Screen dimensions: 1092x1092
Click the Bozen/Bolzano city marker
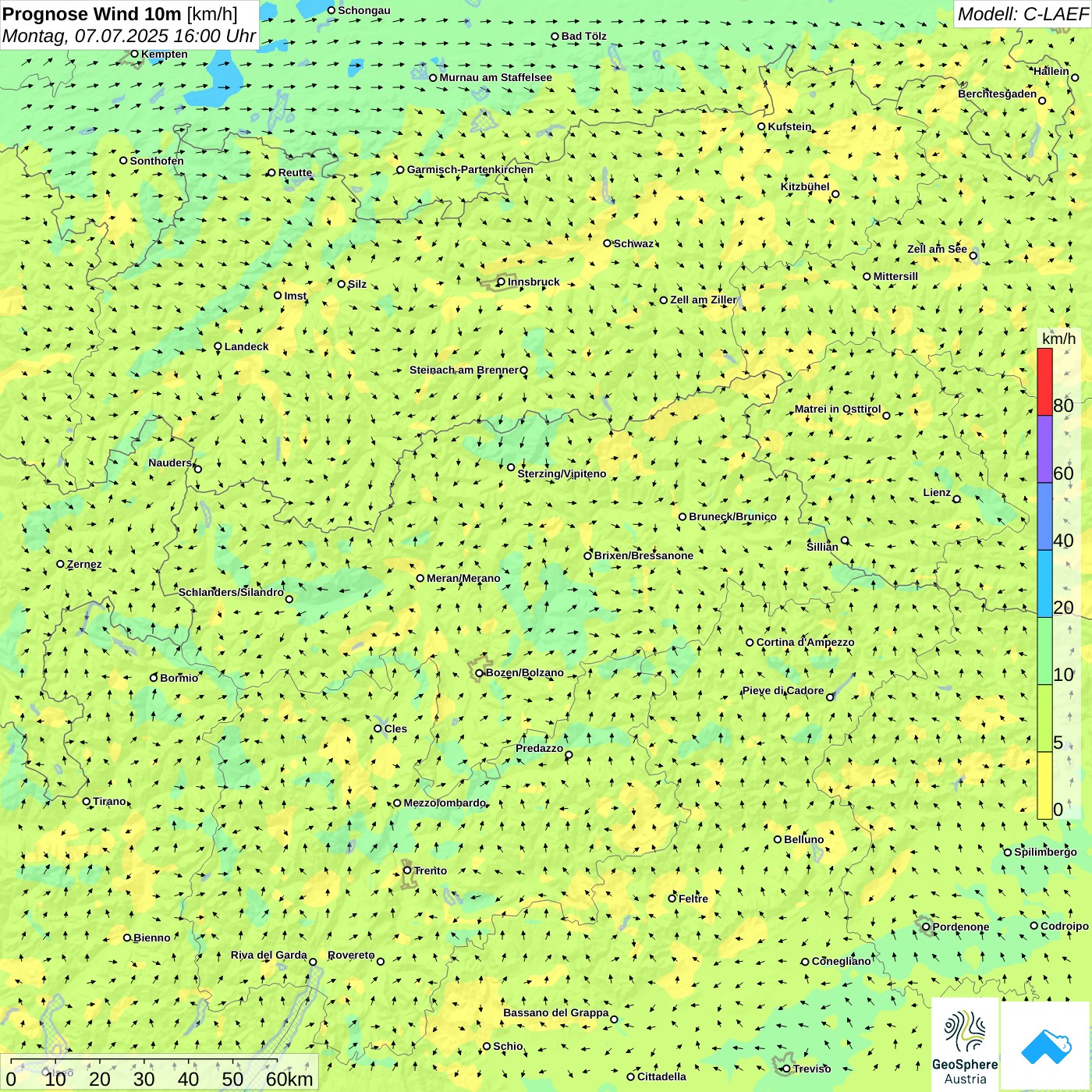[x=480, y=673]
